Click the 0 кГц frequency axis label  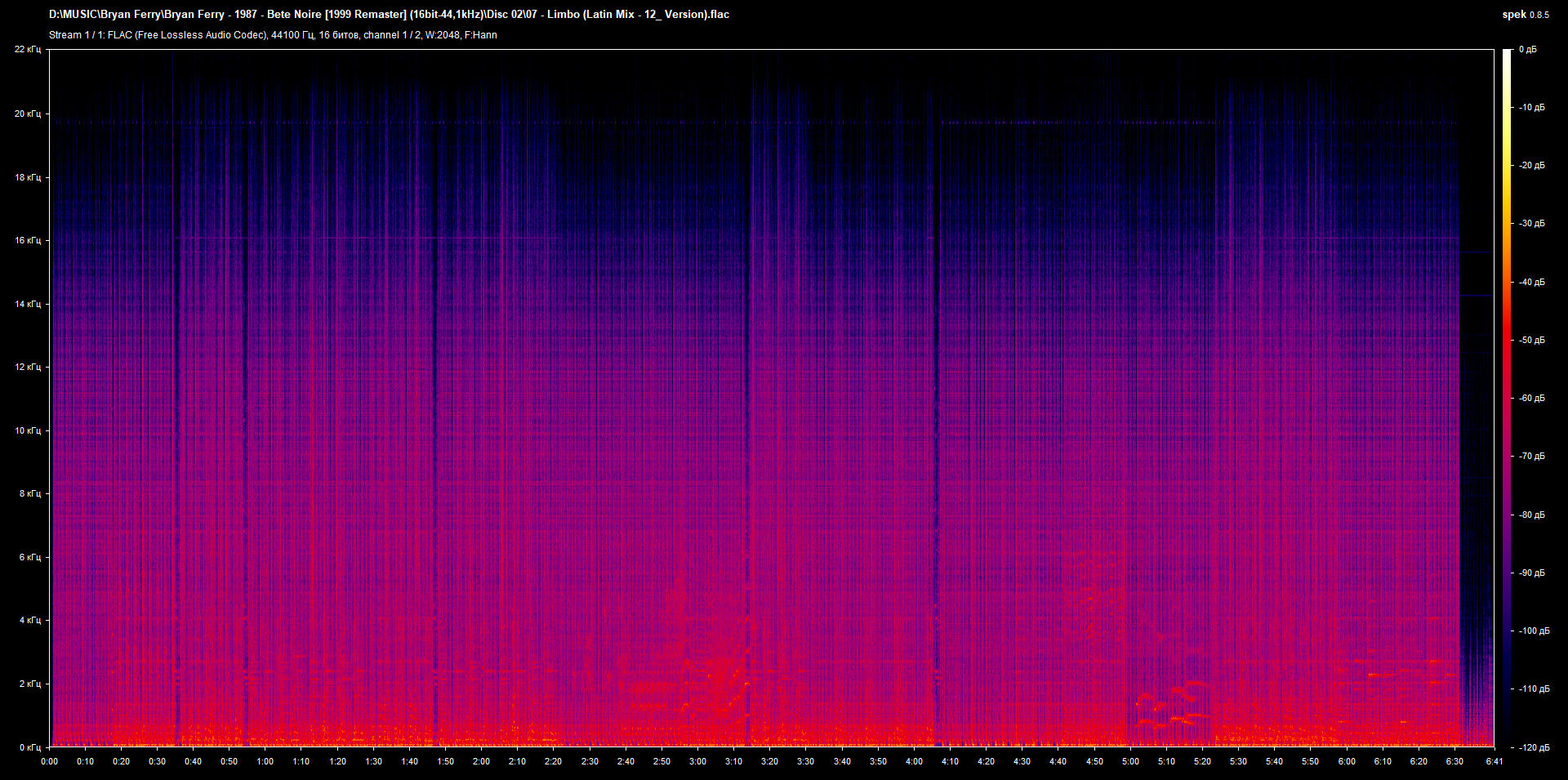point(30,747)
